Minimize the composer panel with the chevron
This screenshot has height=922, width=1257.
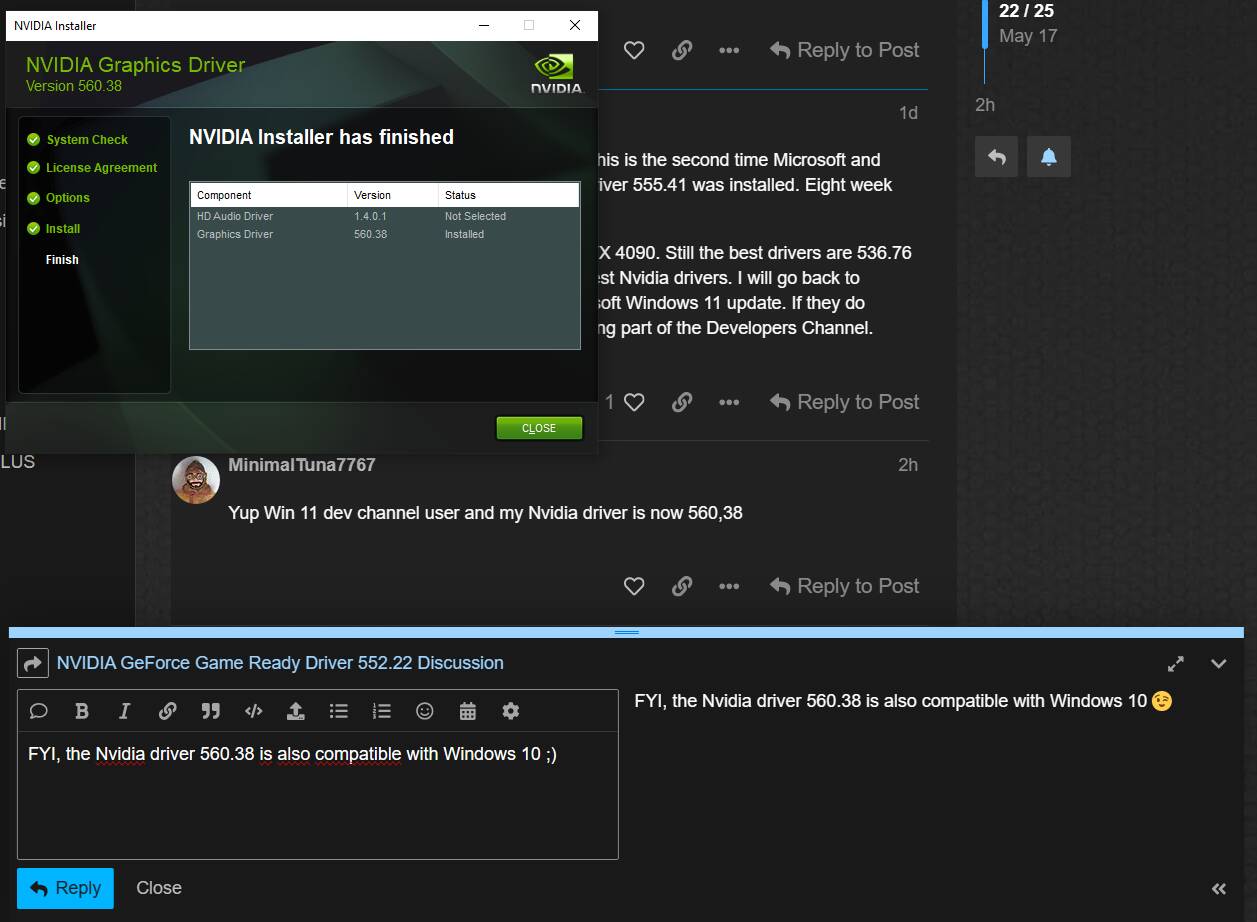(1218, 664)
